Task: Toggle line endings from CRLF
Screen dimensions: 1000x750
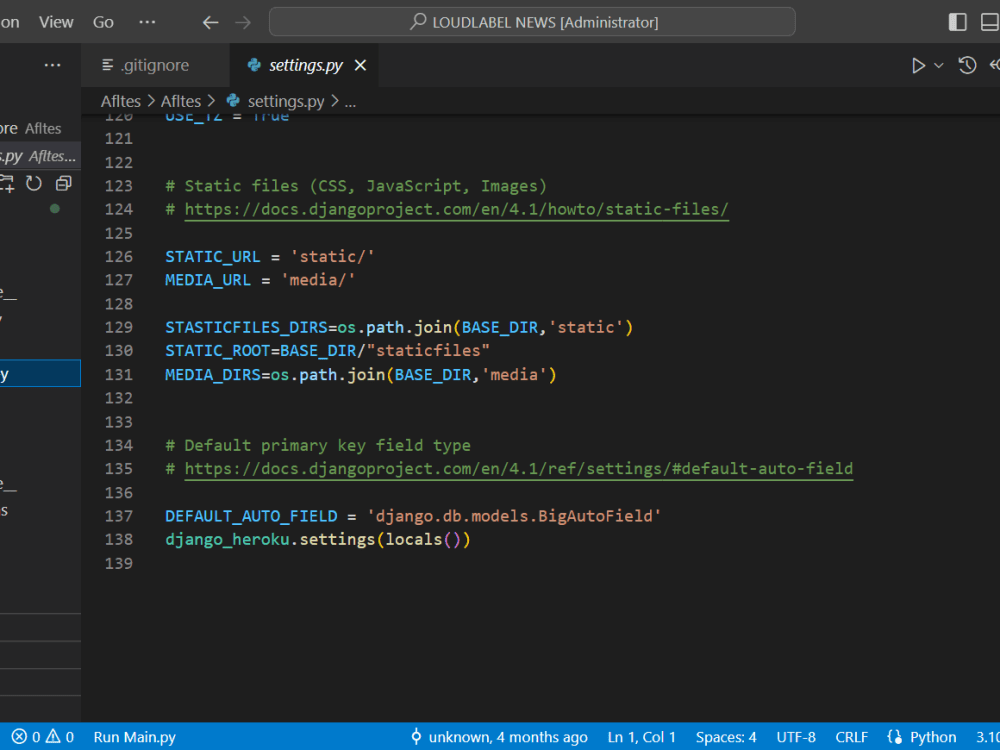Action: point(851,736)
